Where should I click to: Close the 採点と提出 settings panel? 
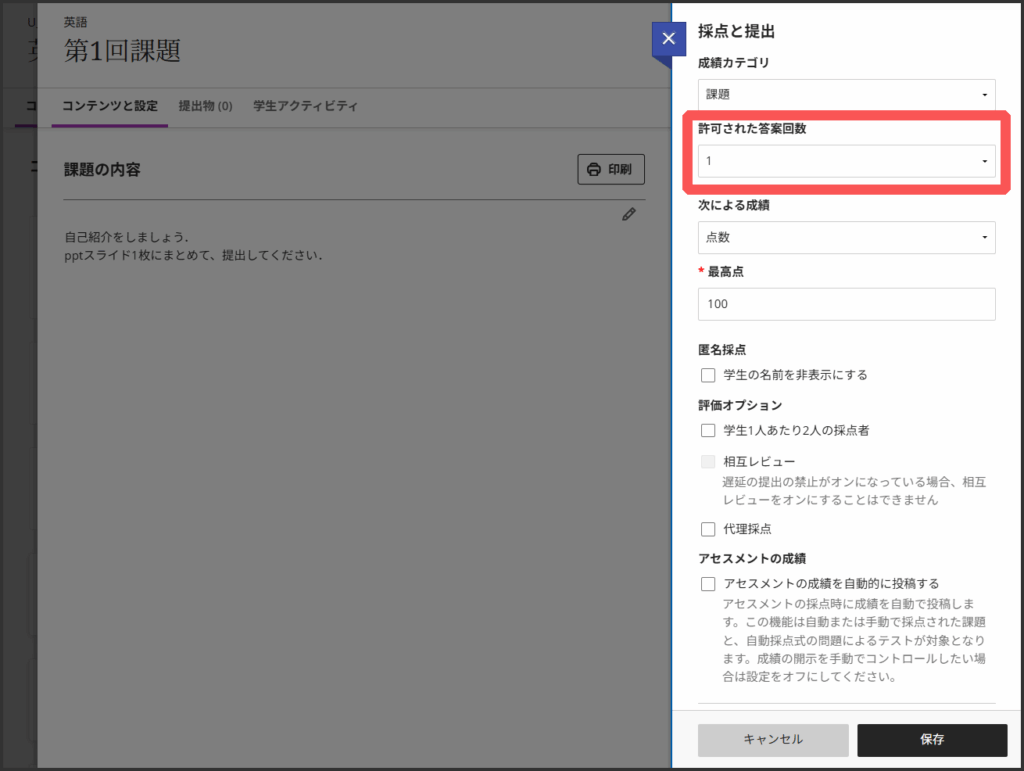coord(668,39)
